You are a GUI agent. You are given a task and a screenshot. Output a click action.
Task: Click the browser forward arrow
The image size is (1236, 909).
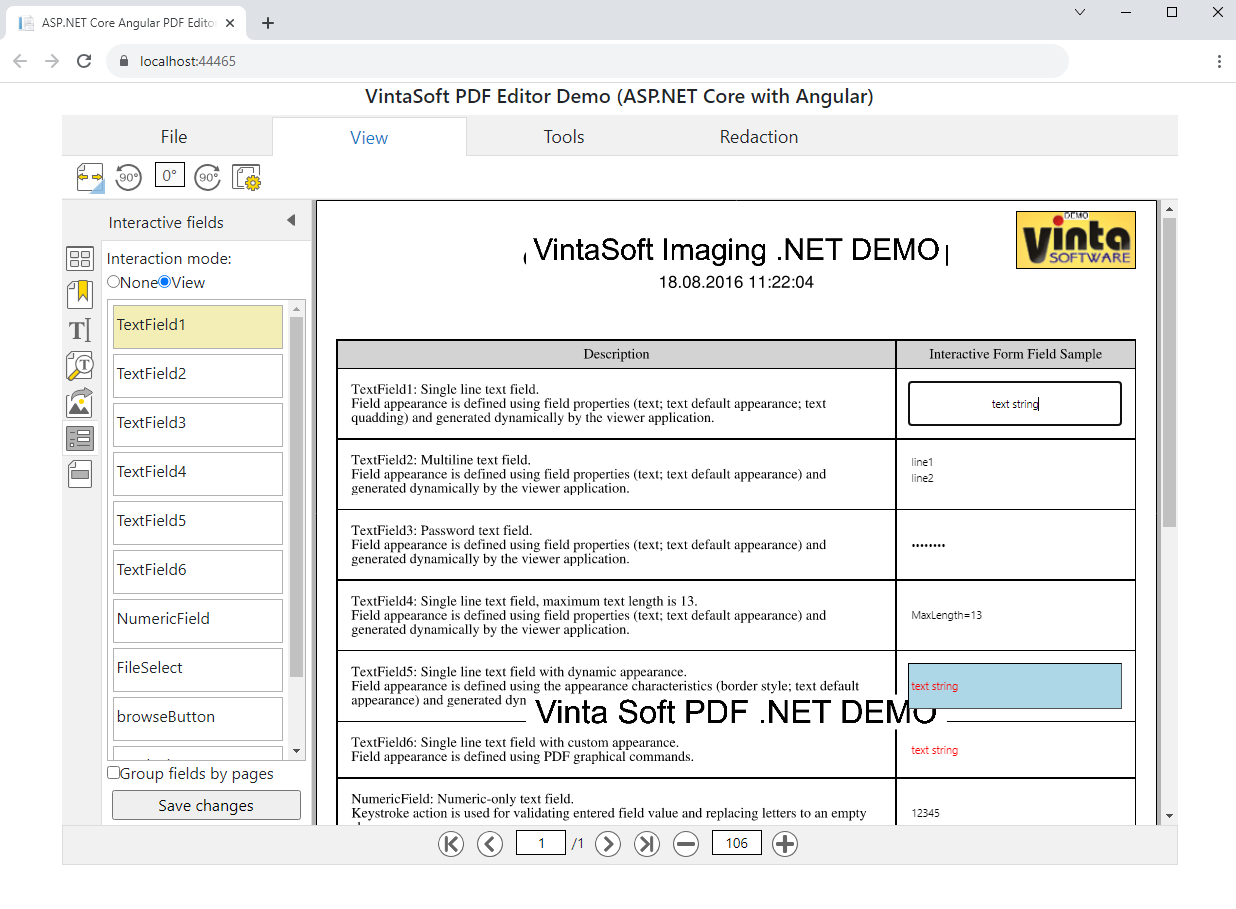pyautogui.click(x=52, y=61)
